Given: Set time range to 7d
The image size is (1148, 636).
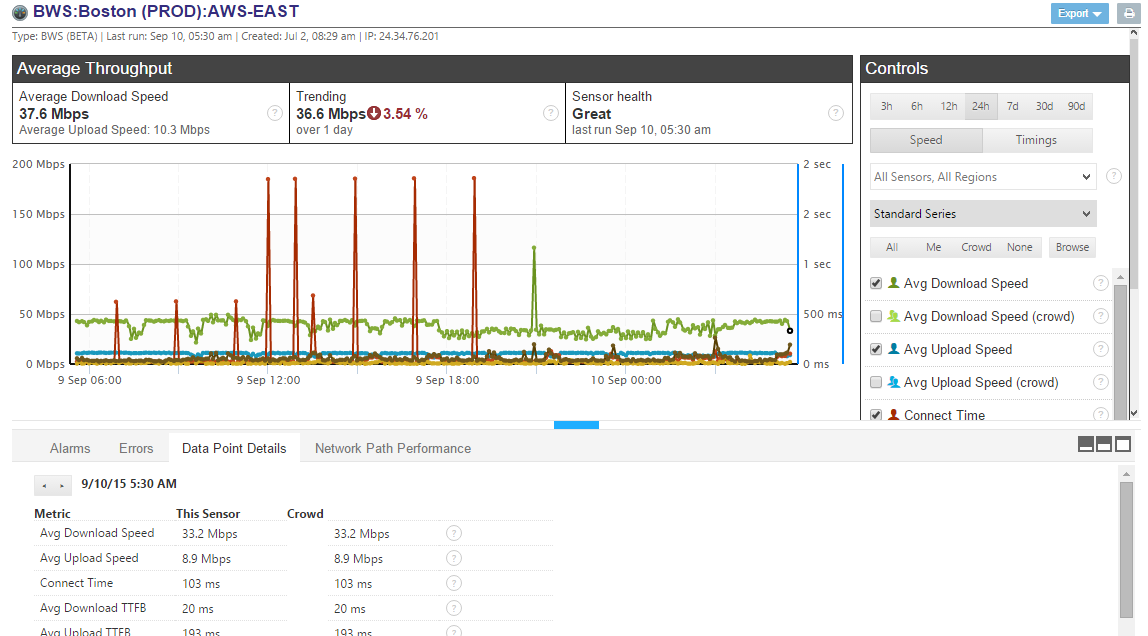Looking at the screenshot, I should tap(1013, 106).
